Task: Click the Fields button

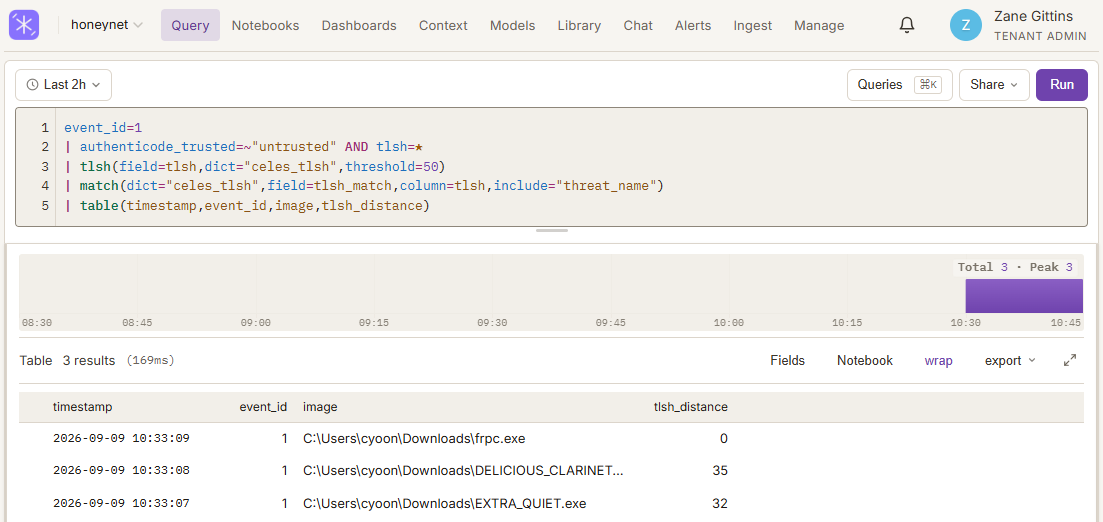Action: coord(787,360)
